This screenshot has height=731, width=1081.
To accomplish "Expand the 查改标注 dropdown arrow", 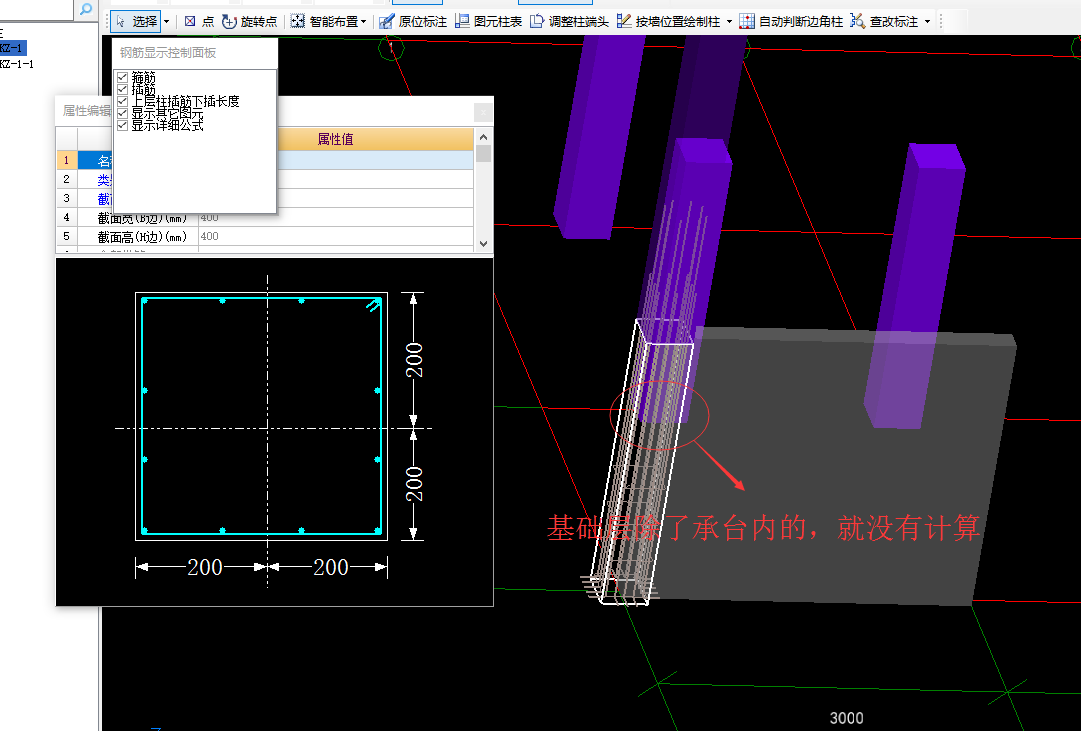I will click(x=927, y=22).
